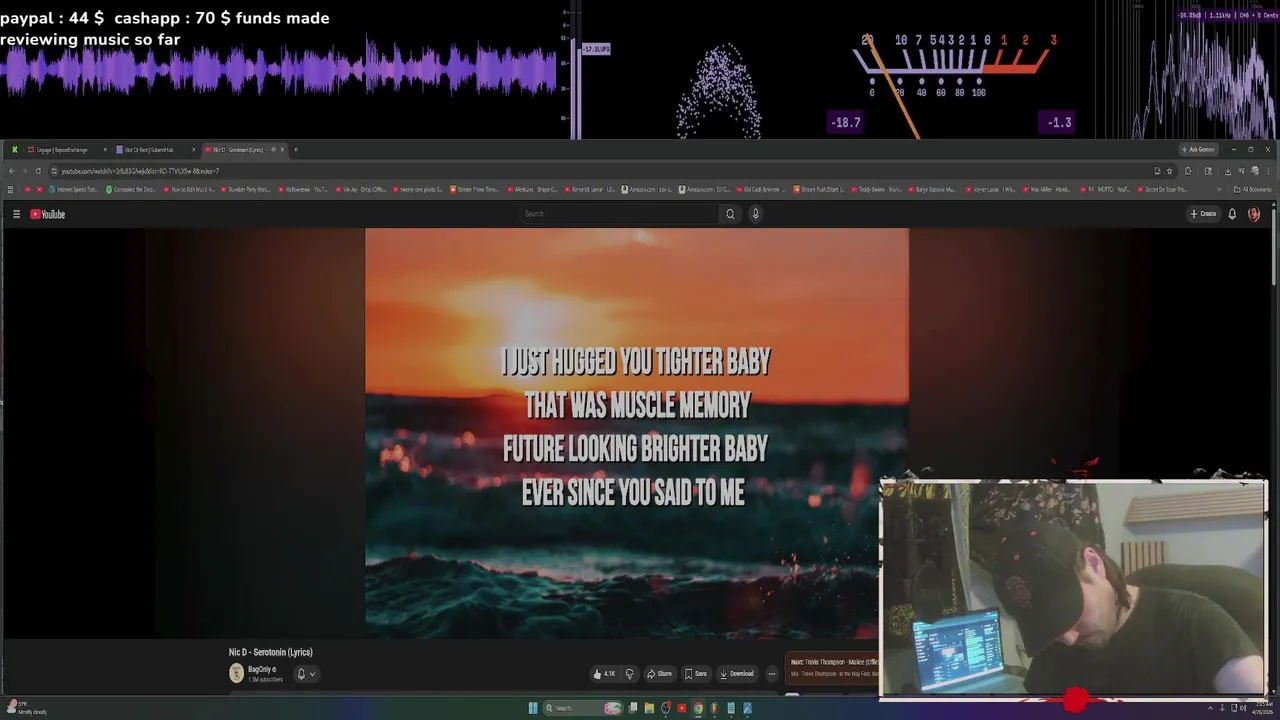Focus the YouTube search field
1280x720 pixels.
click(619, 214)
